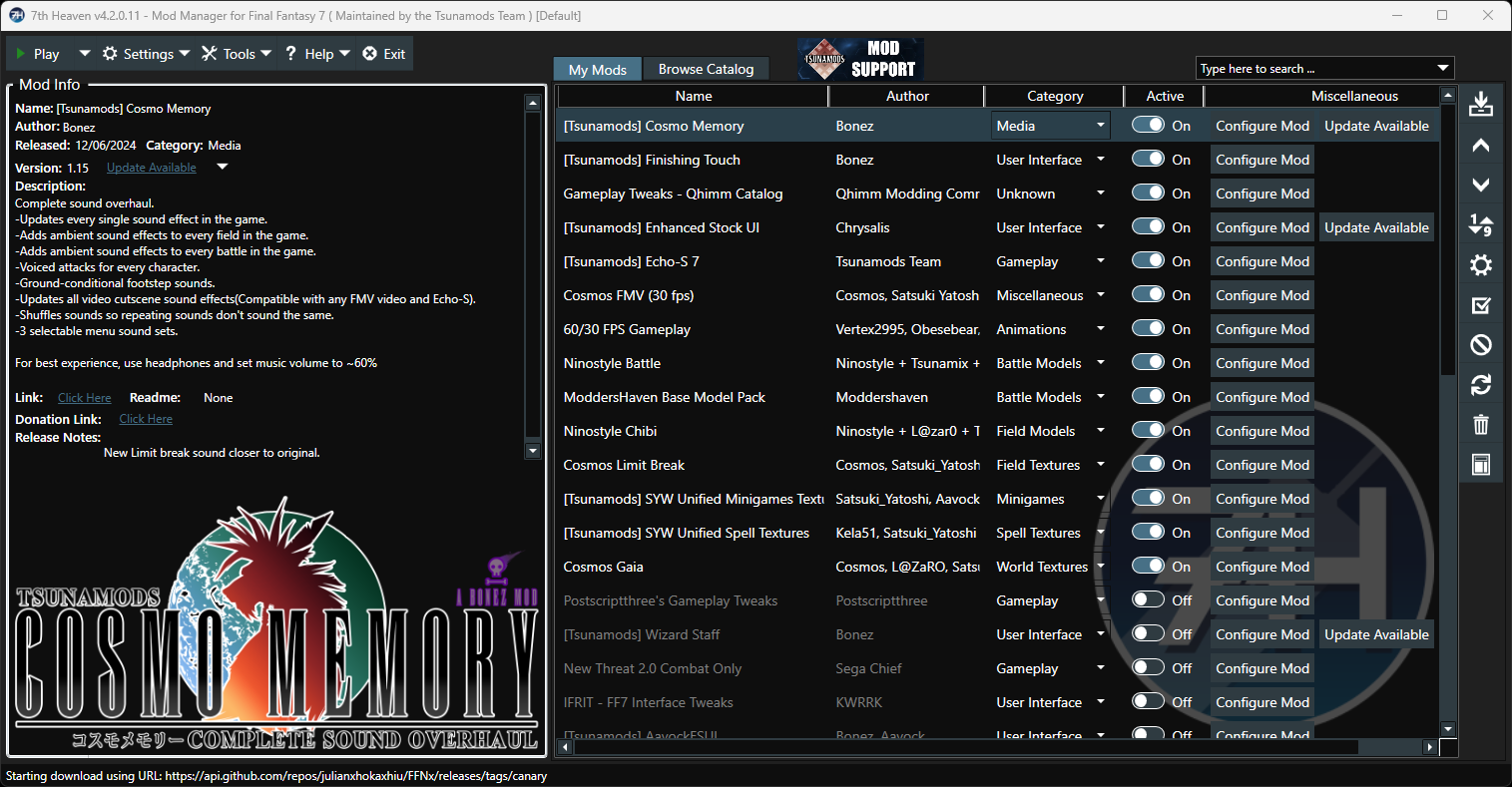Click Update Available link in Mod Info
The width and height of the screenshot is (1512, 787).
point(152,168)
